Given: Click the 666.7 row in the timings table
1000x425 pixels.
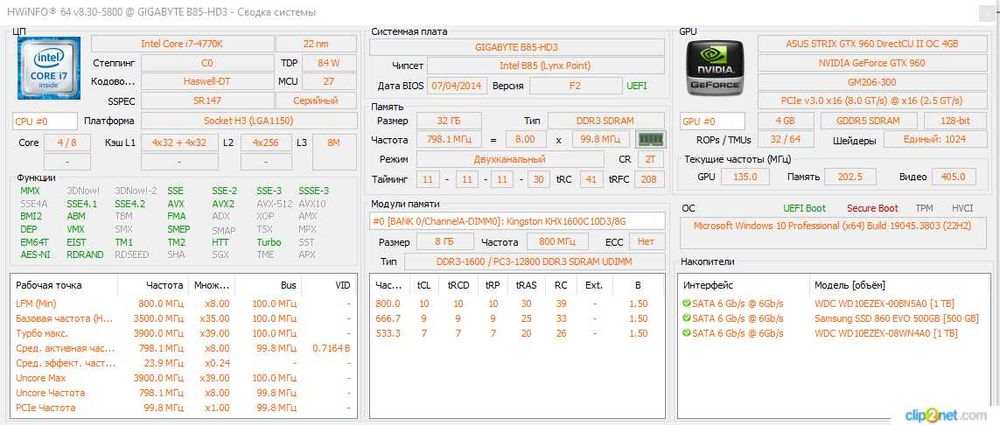Looking at the screenshot, I should click(517, 318).
